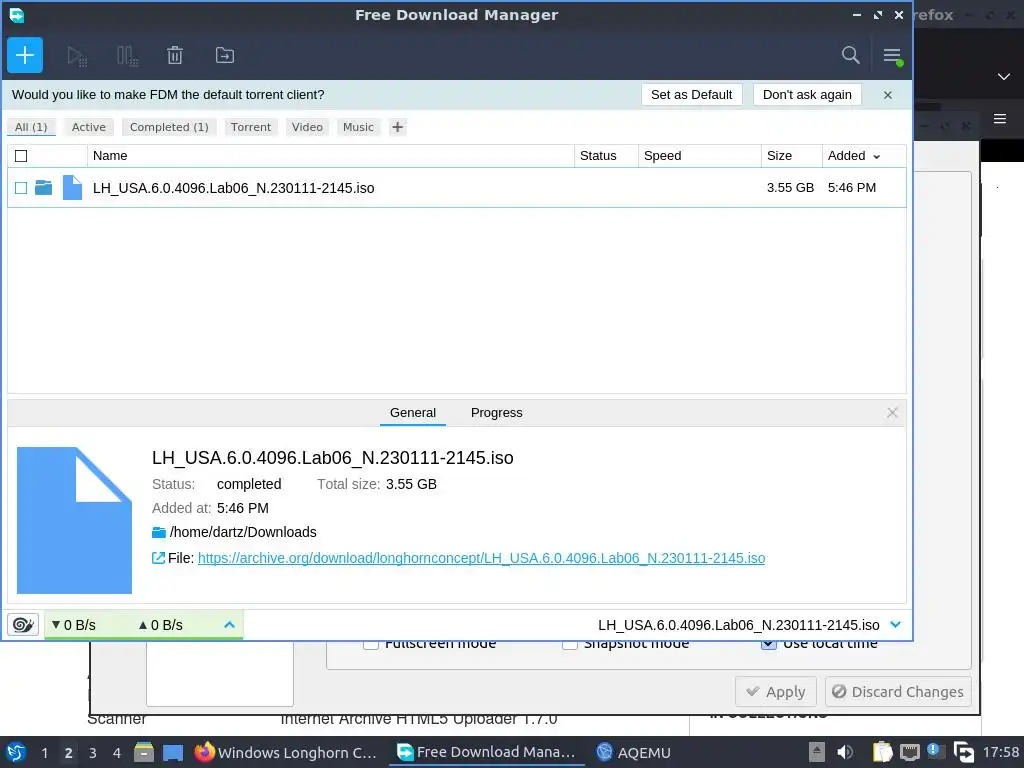This screenshot has height=768, width=1024.
Task: Switch to workspace 3 in taskbar
Action: (x=93, y=753)
